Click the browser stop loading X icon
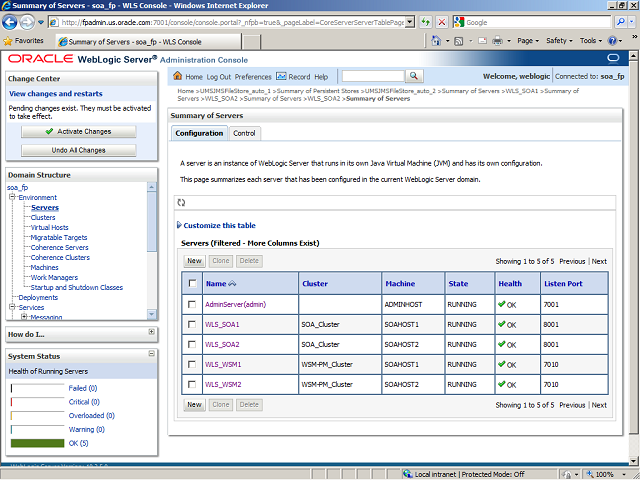 [x=443, y=22]
